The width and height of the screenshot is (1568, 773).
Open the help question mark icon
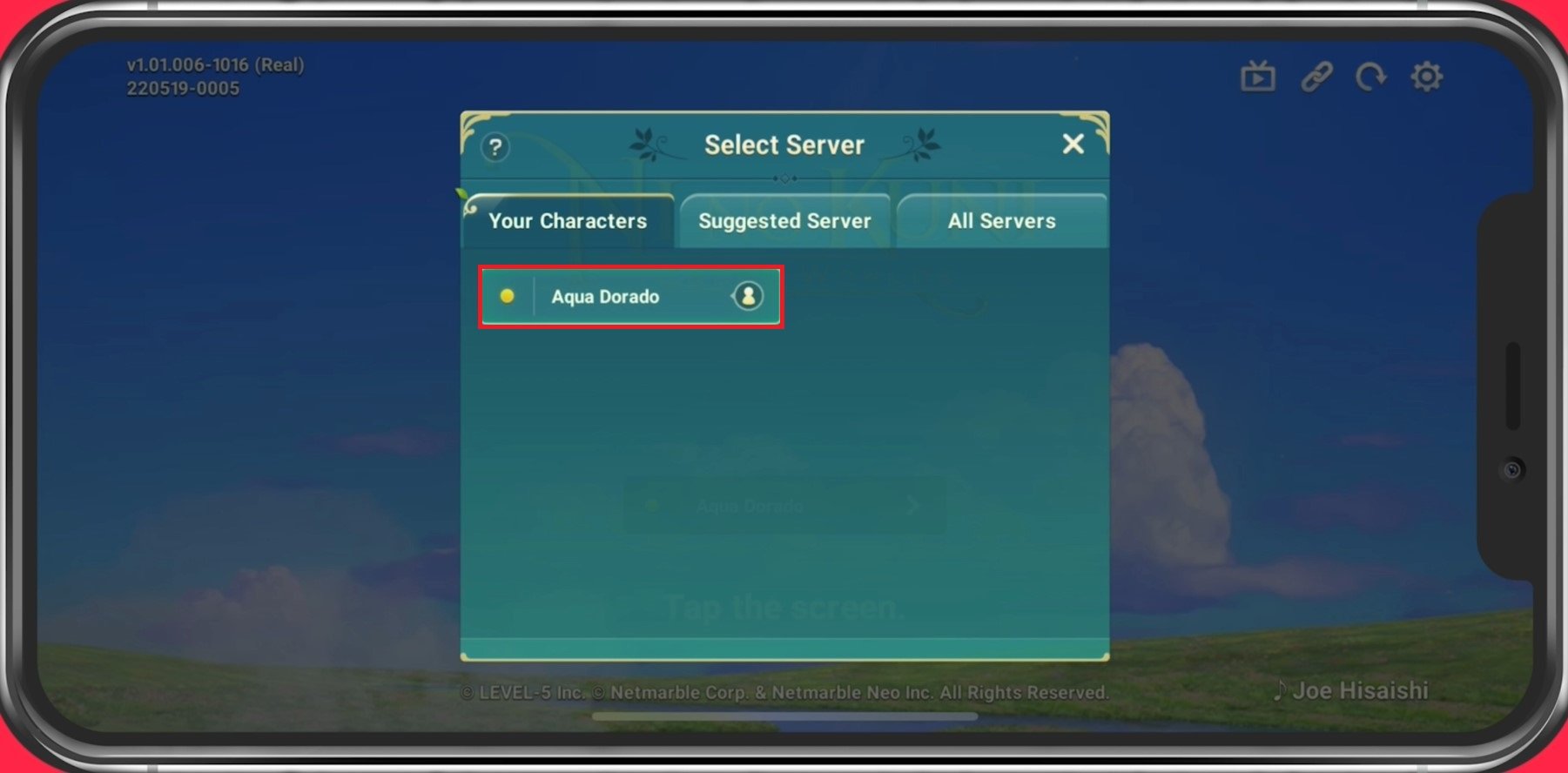tap(495, 147)
